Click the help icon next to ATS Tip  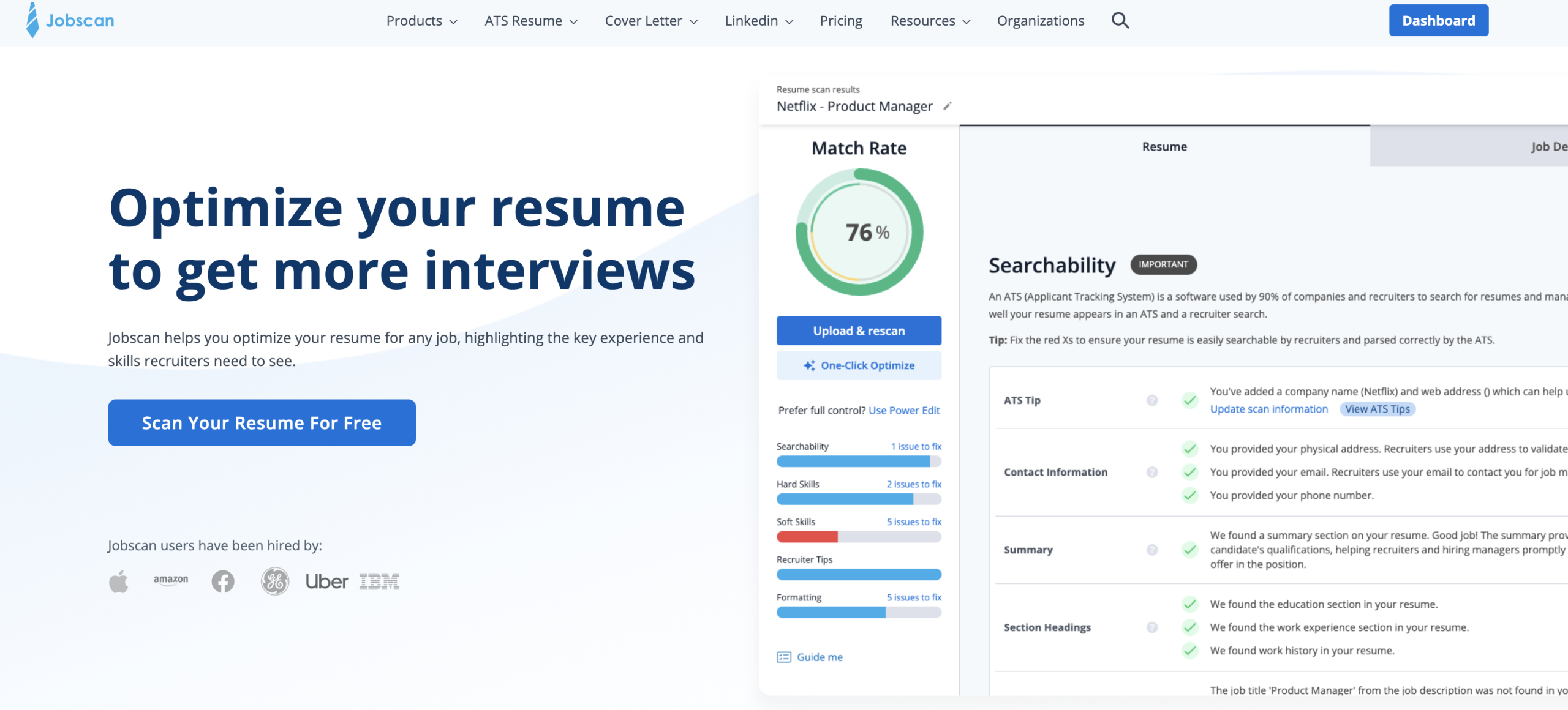click(1151, 400)
